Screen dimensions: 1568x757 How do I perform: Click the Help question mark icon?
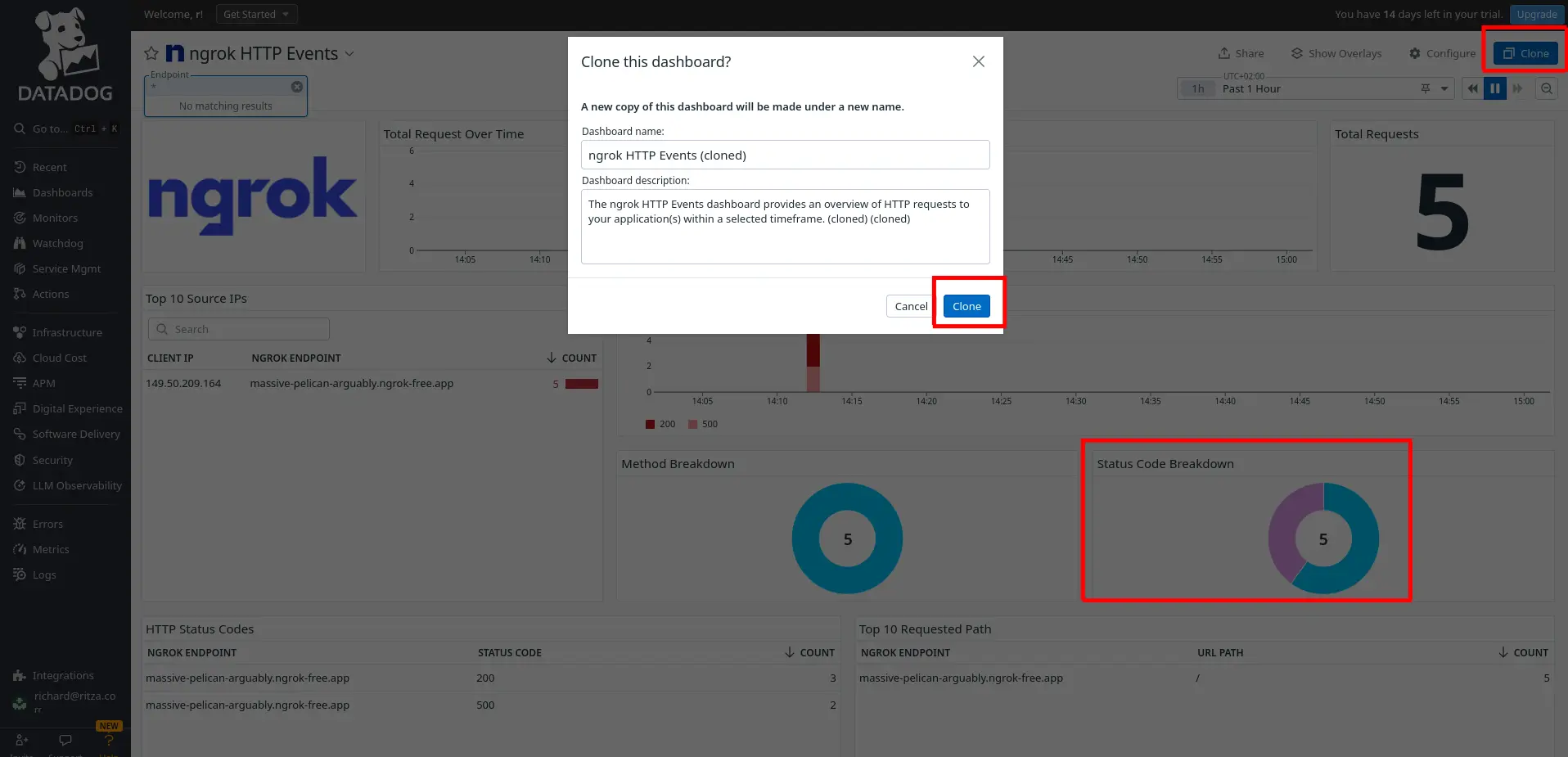click(109, 740)
